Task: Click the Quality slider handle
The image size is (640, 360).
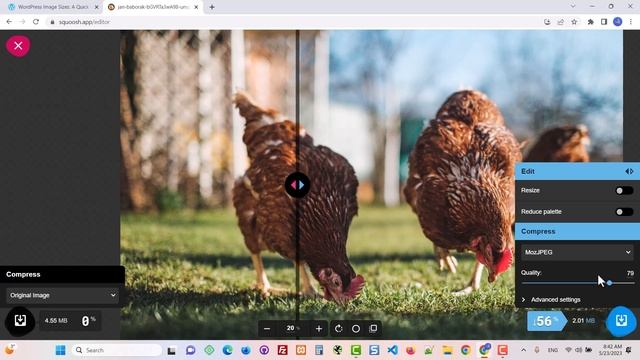Action: pos(609,283)
